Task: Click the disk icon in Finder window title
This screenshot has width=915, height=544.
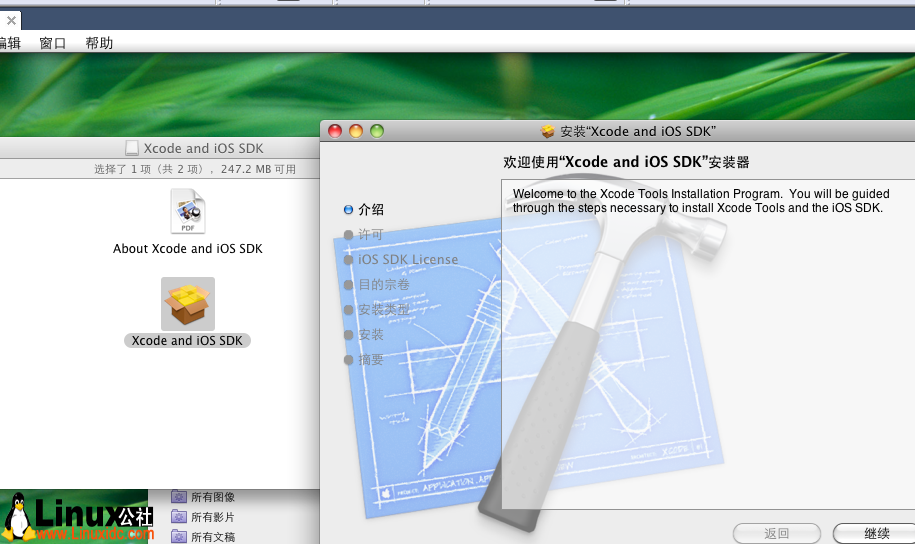Action: point(132,148)
